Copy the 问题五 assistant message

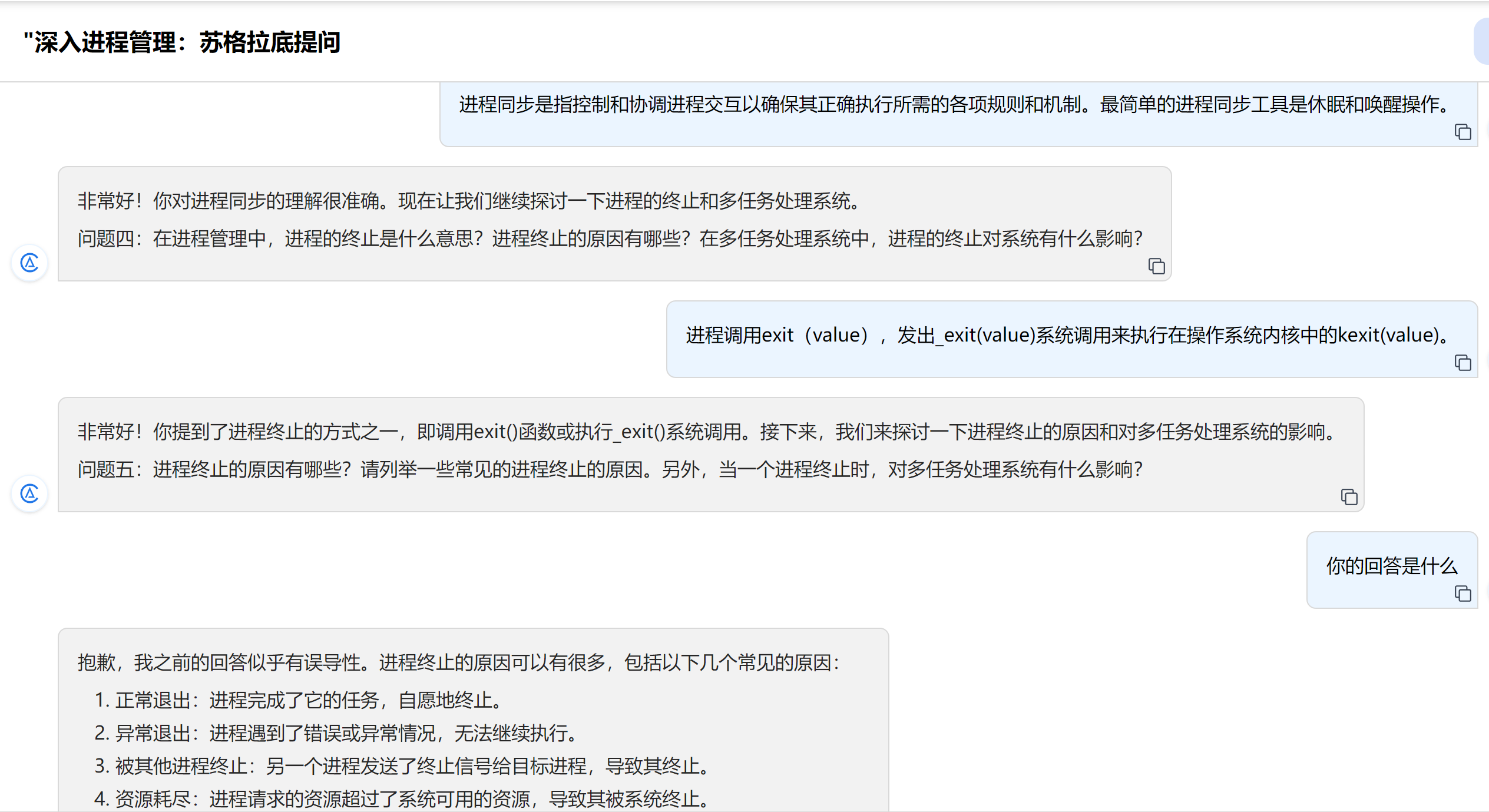click(x=1349, y=497)
